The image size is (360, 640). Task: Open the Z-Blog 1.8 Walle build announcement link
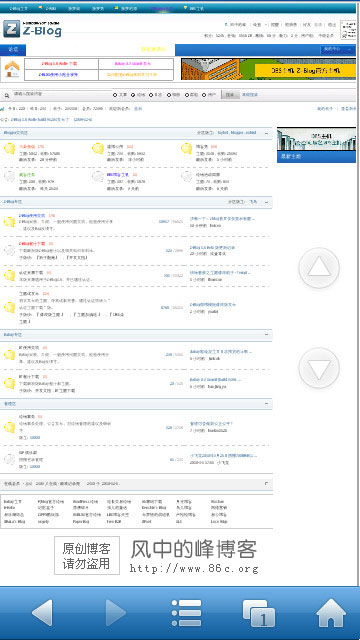tap(31, 120)
